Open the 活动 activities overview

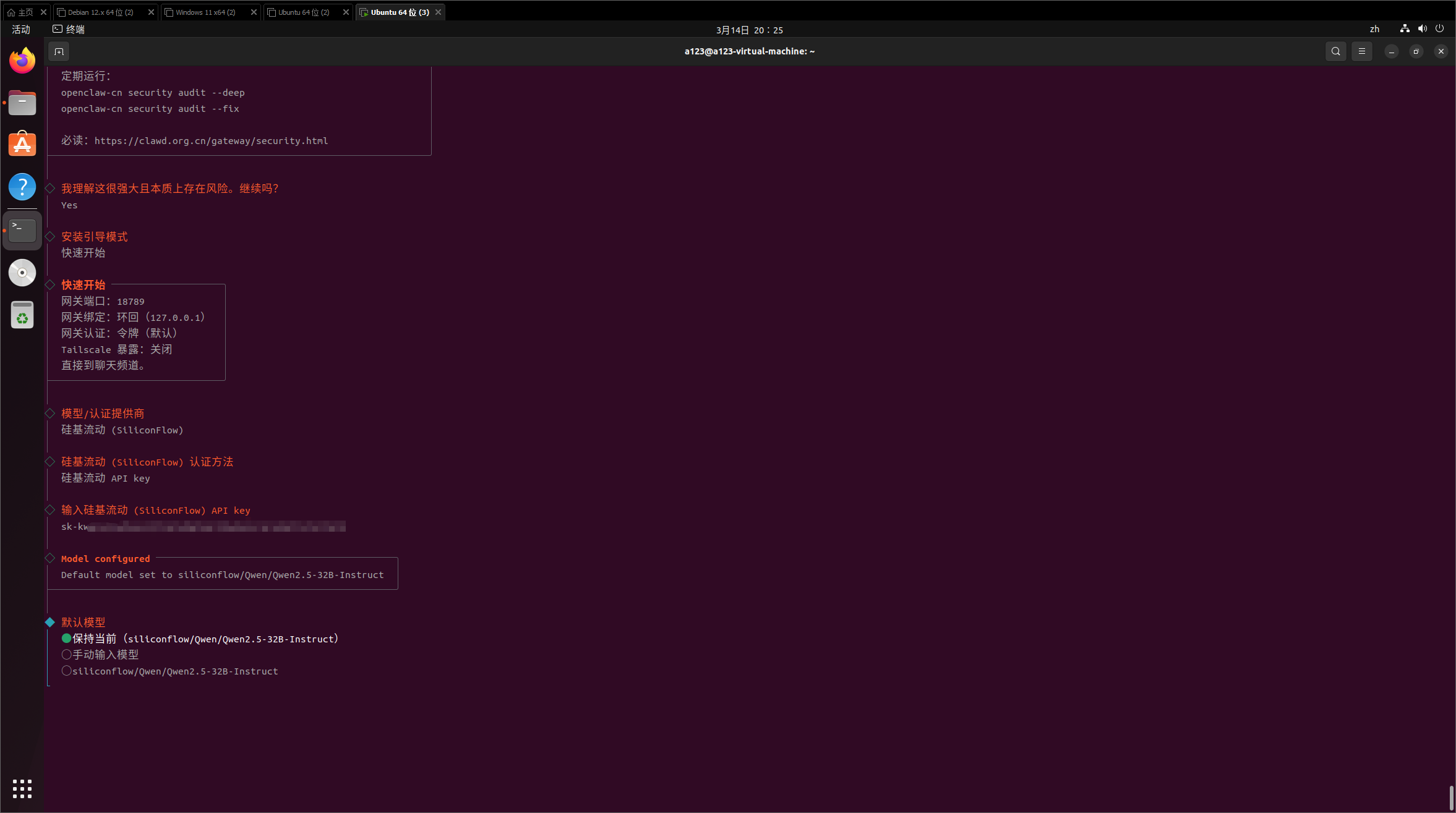click(x=21, y=29)
